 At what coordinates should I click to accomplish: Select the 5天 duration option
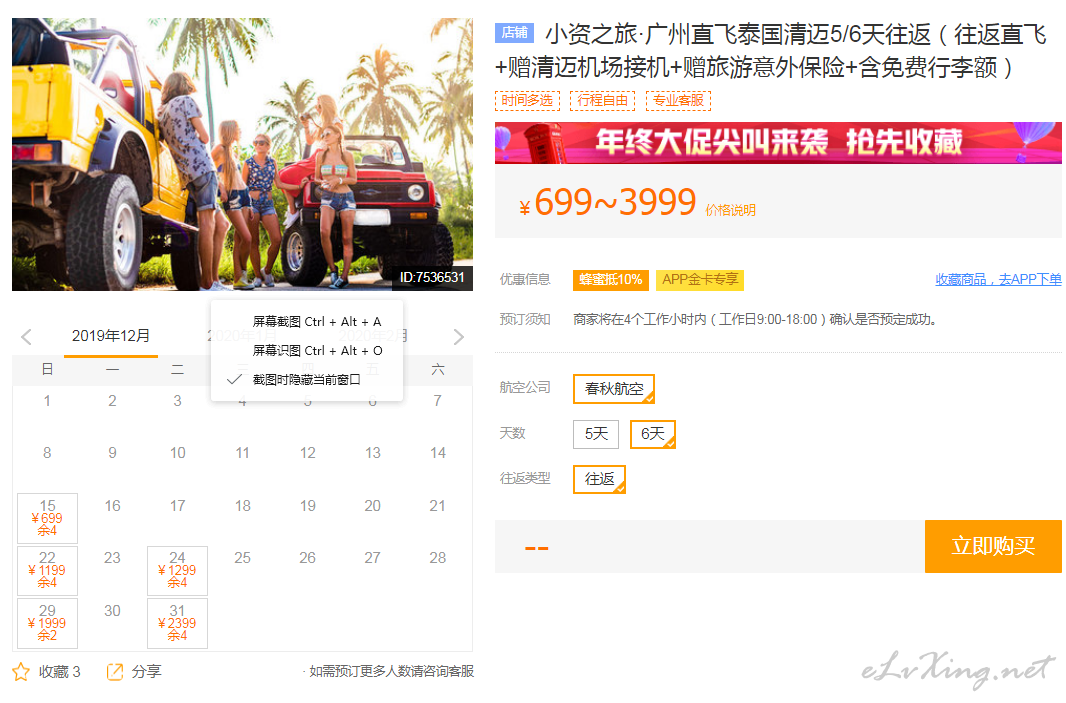596,434
